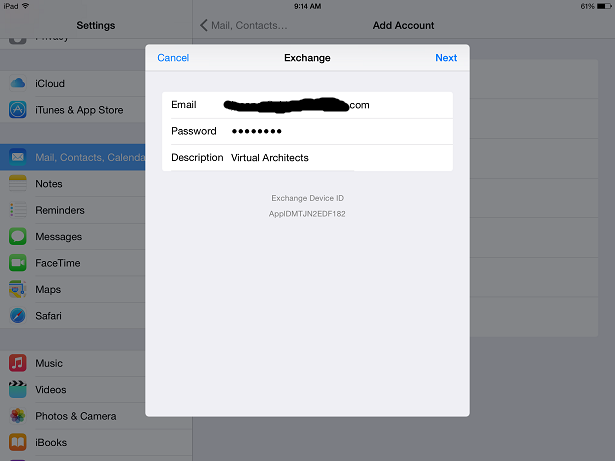This screenshot has width=615, height=461.
Task: Tap the 9:14 AM clock
Action: [308, 6]
